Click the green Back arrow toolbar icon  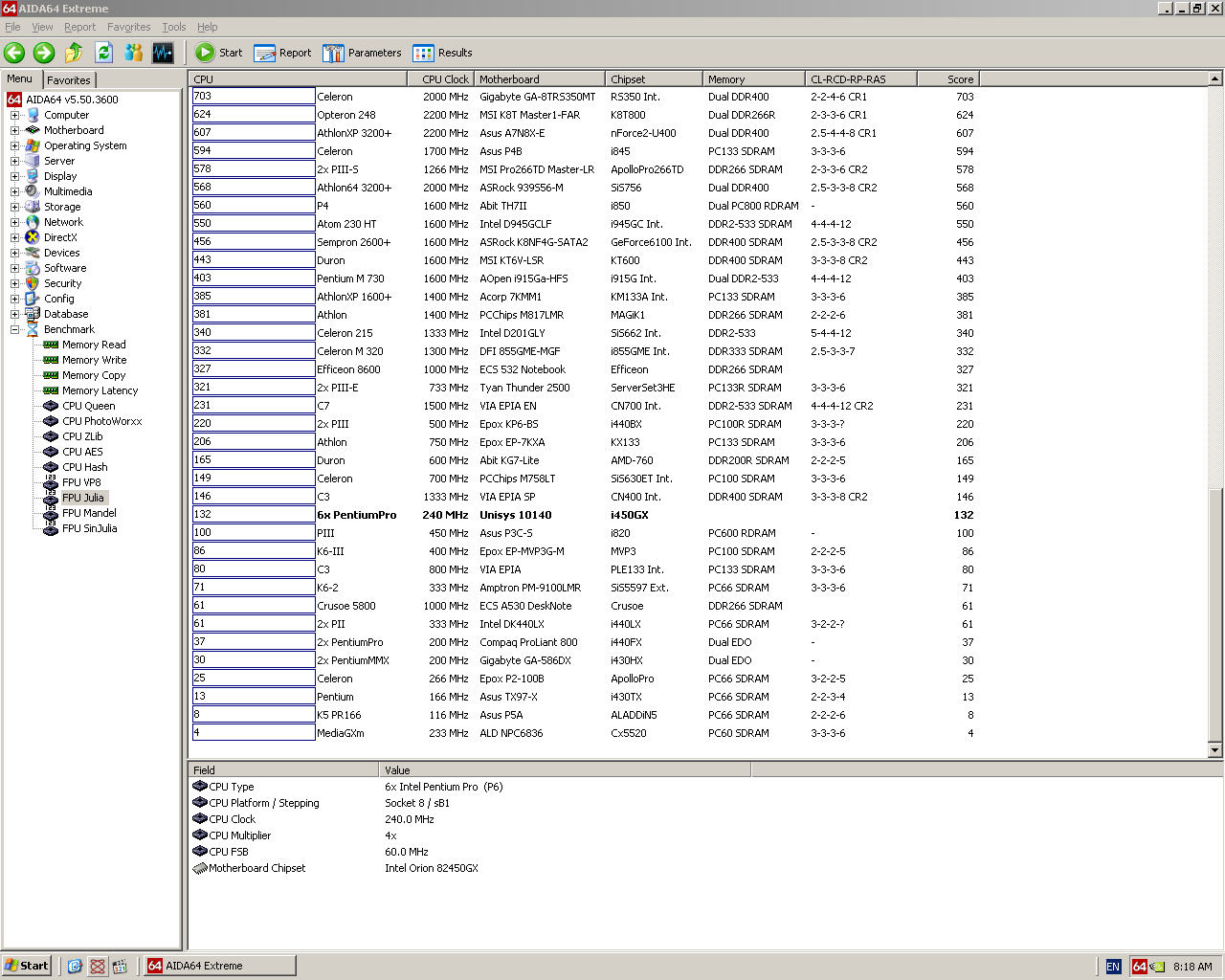click(x=14, y=53)
